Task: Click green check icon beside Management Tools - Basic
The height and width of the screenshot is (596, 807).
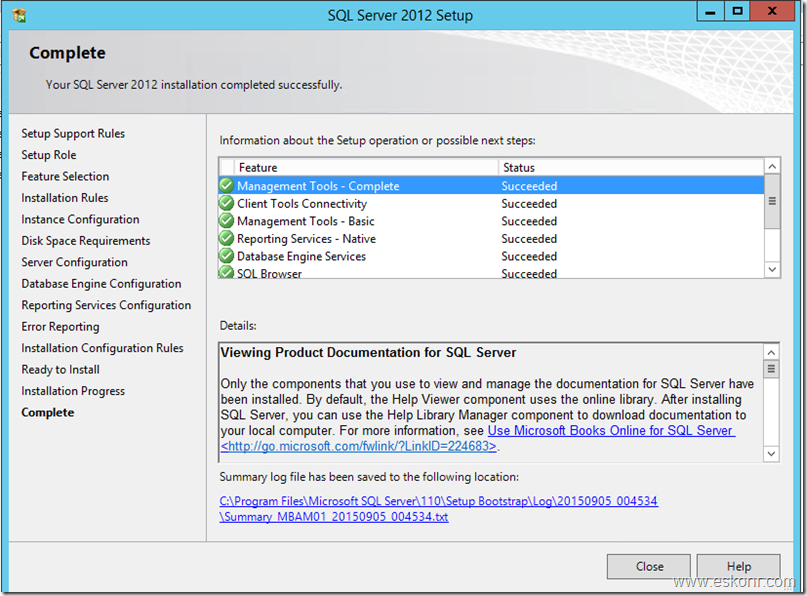Action: pos(226,221)
